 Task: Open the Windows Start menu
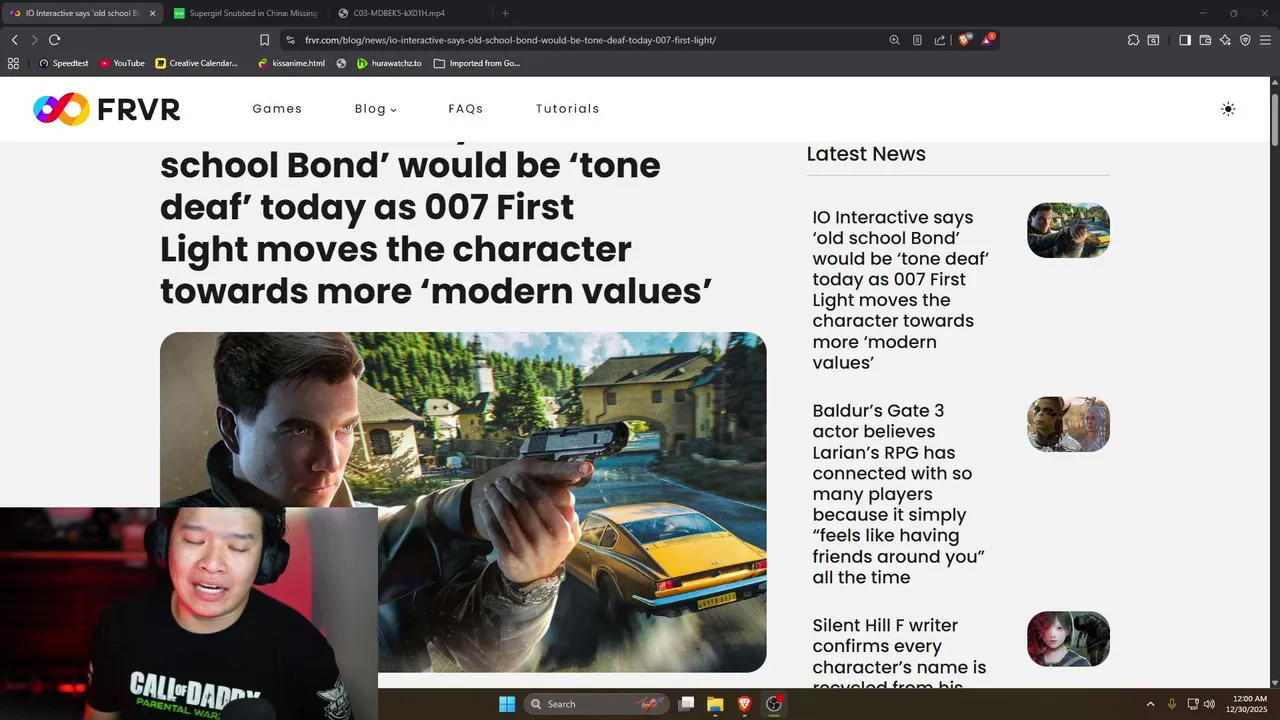pos(507,704)
